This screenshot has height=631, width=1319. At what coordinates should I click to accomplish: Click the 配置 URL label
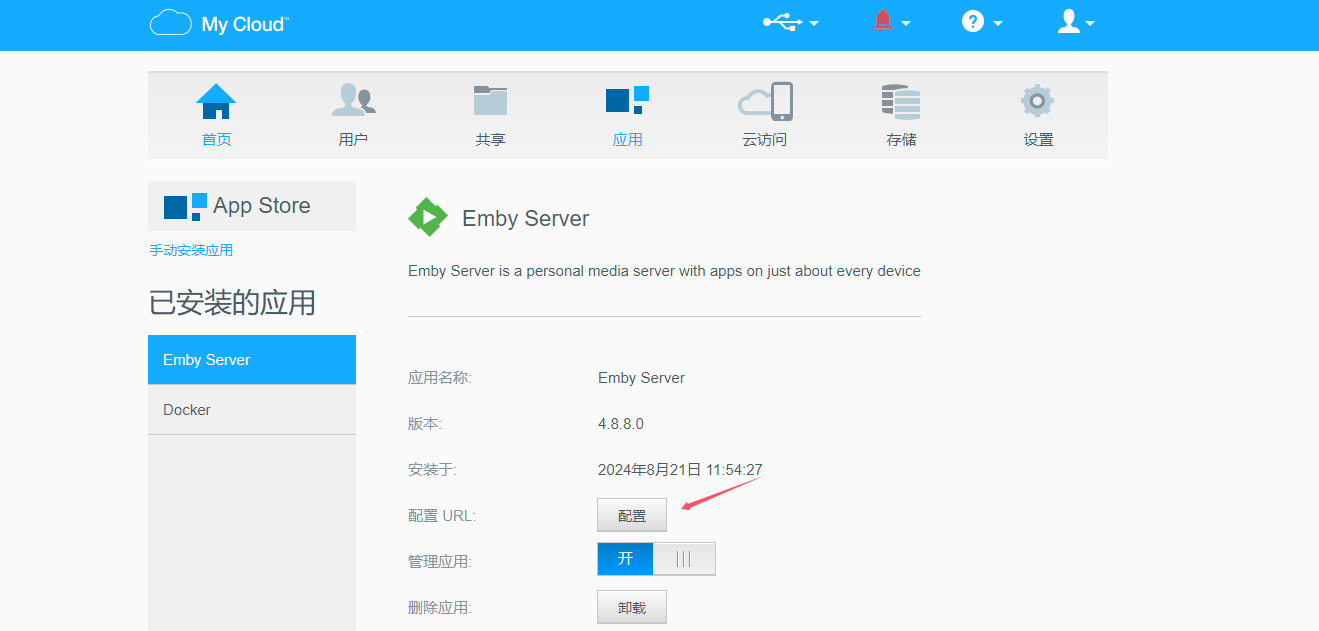coord(442,516)
